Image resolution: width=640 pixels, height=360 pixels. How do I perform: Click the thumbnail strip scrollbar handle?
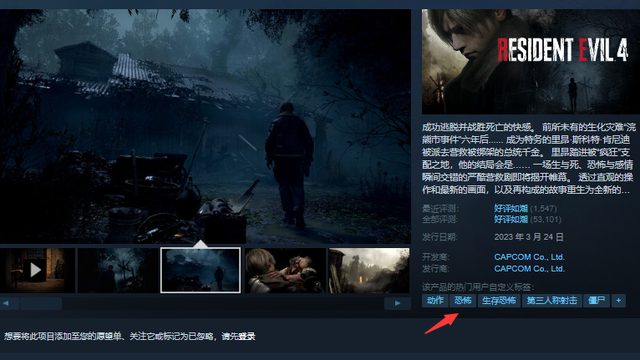41,303
